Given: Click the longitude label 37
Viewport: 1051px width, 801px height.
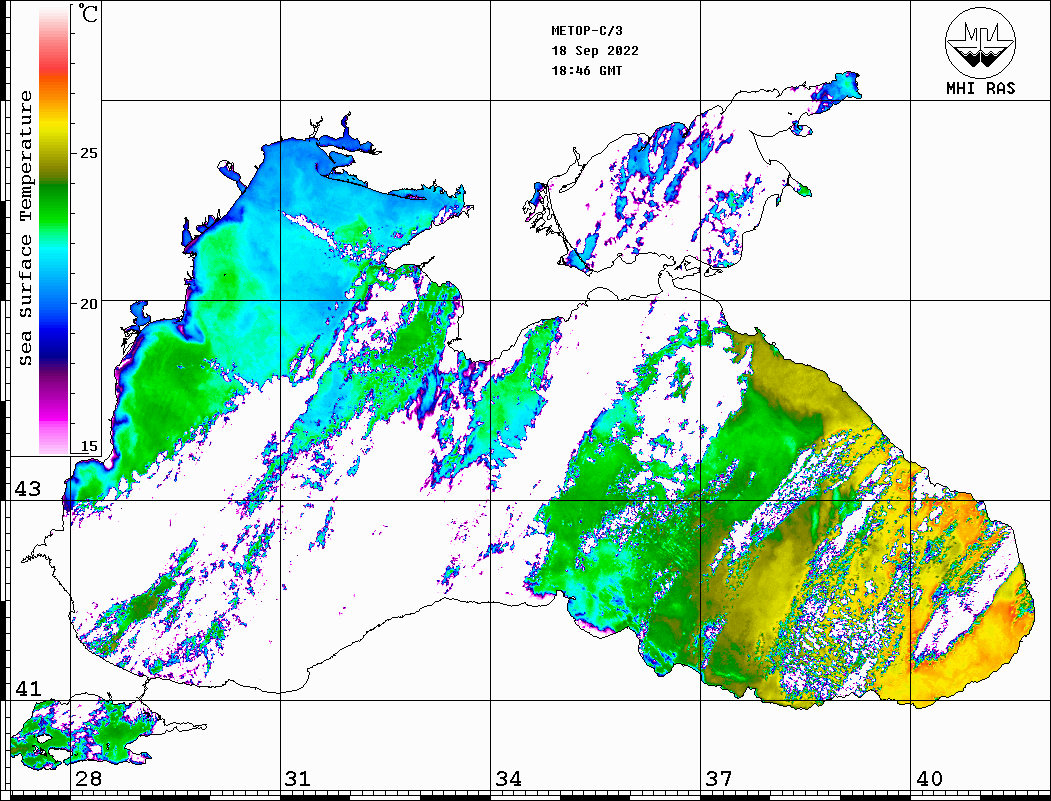Looking at the screenshot, I should coord(719,779).
